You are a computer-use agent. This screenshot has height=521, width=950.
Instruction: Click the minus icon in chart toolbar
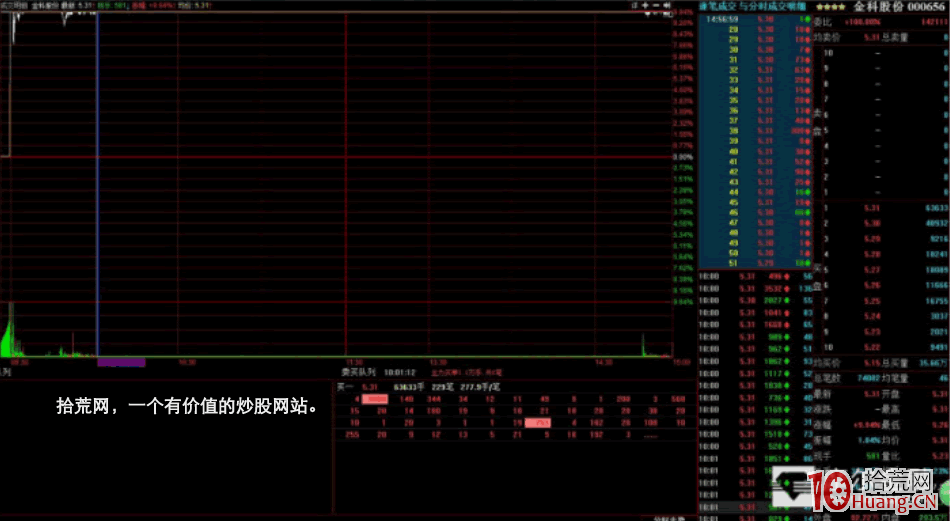656,5
